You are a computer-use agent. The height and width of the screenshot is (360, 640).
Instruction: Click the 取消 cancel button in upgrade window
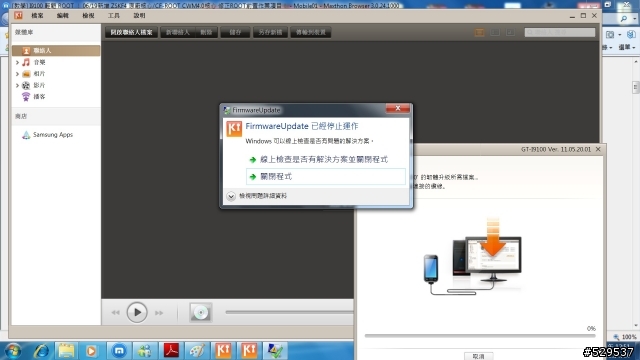point(478,356)
